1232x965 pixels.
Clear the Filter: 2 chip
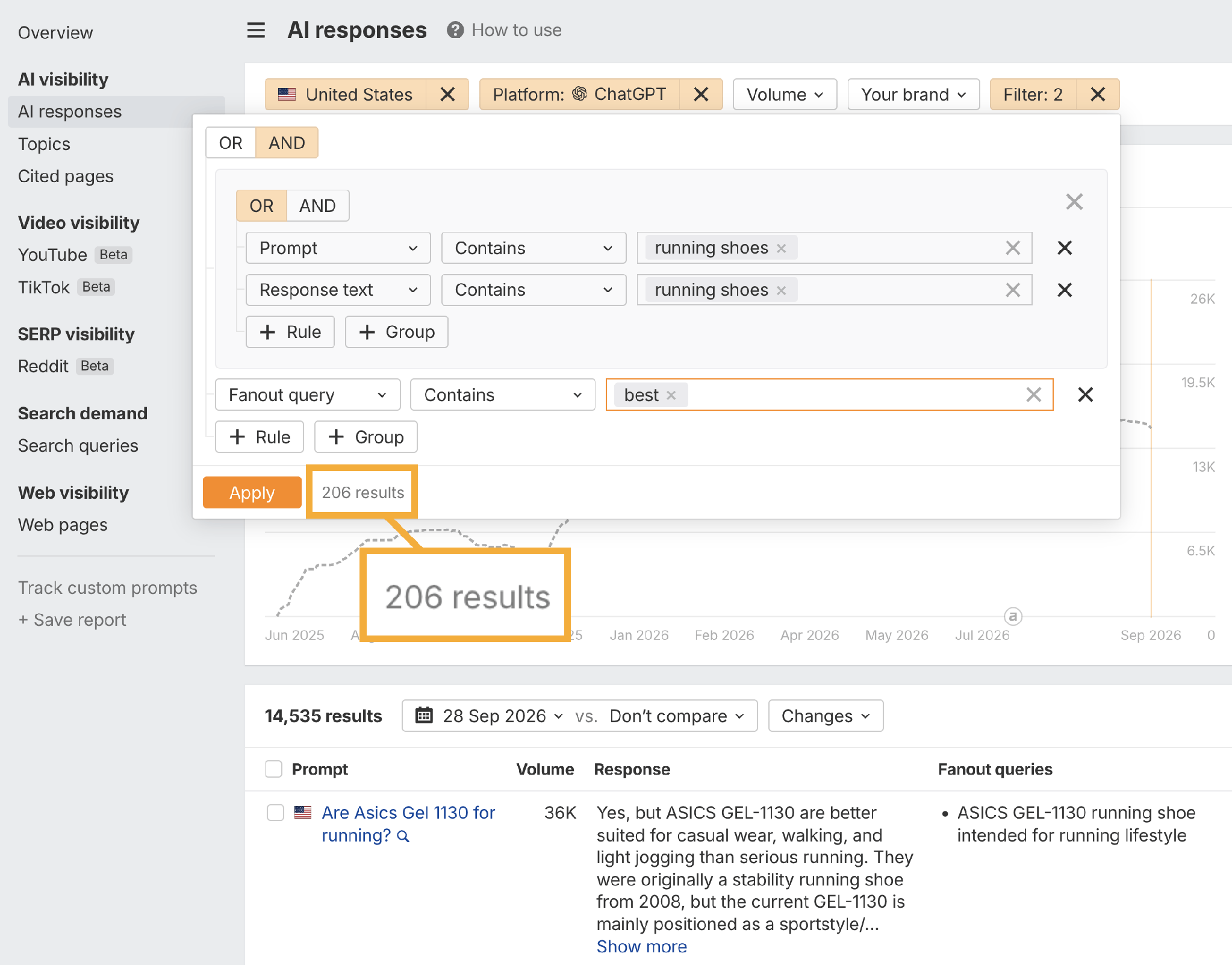click(1098, 95)
